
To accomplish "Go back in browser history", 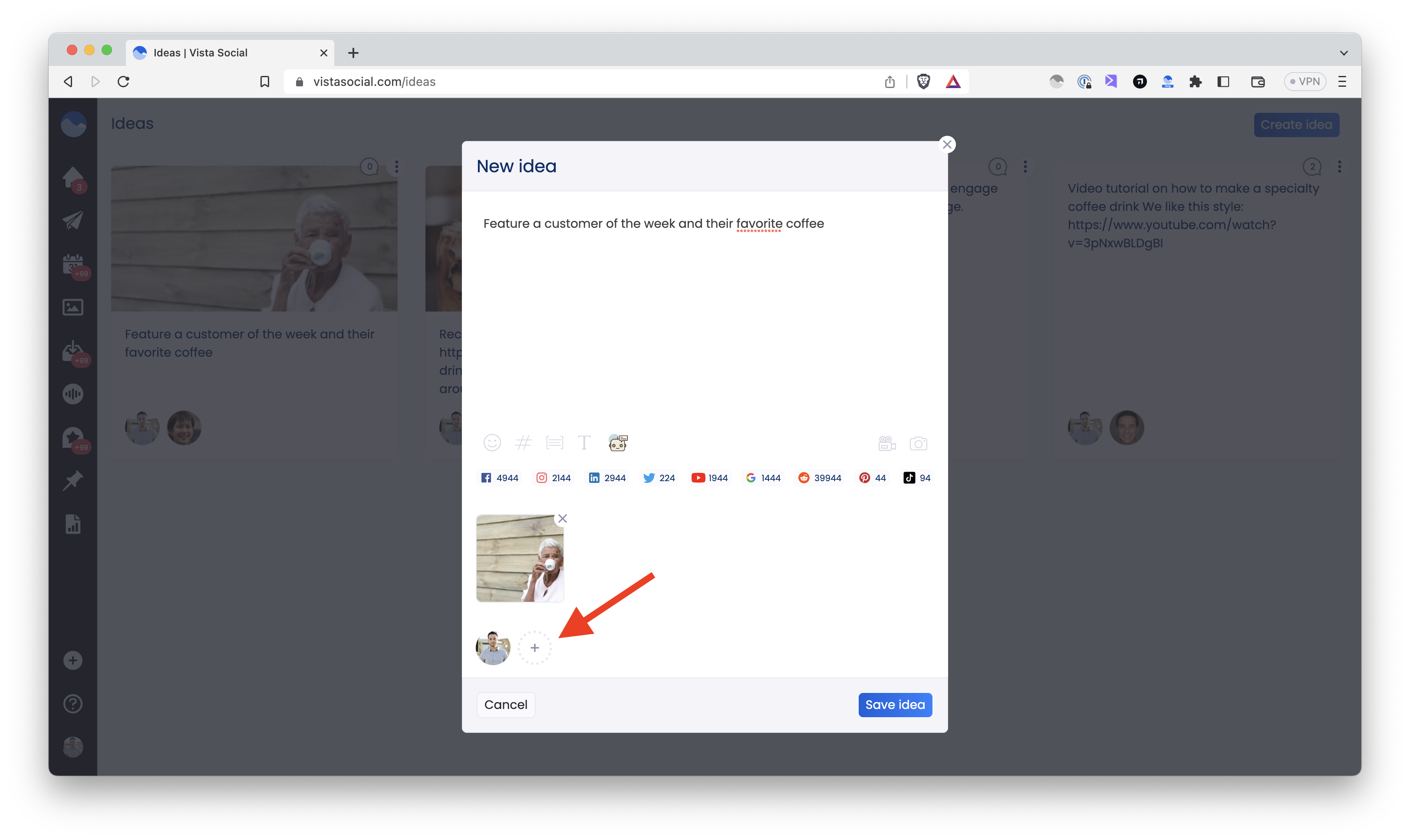I will pyautogui.click(x=68, y=82).
